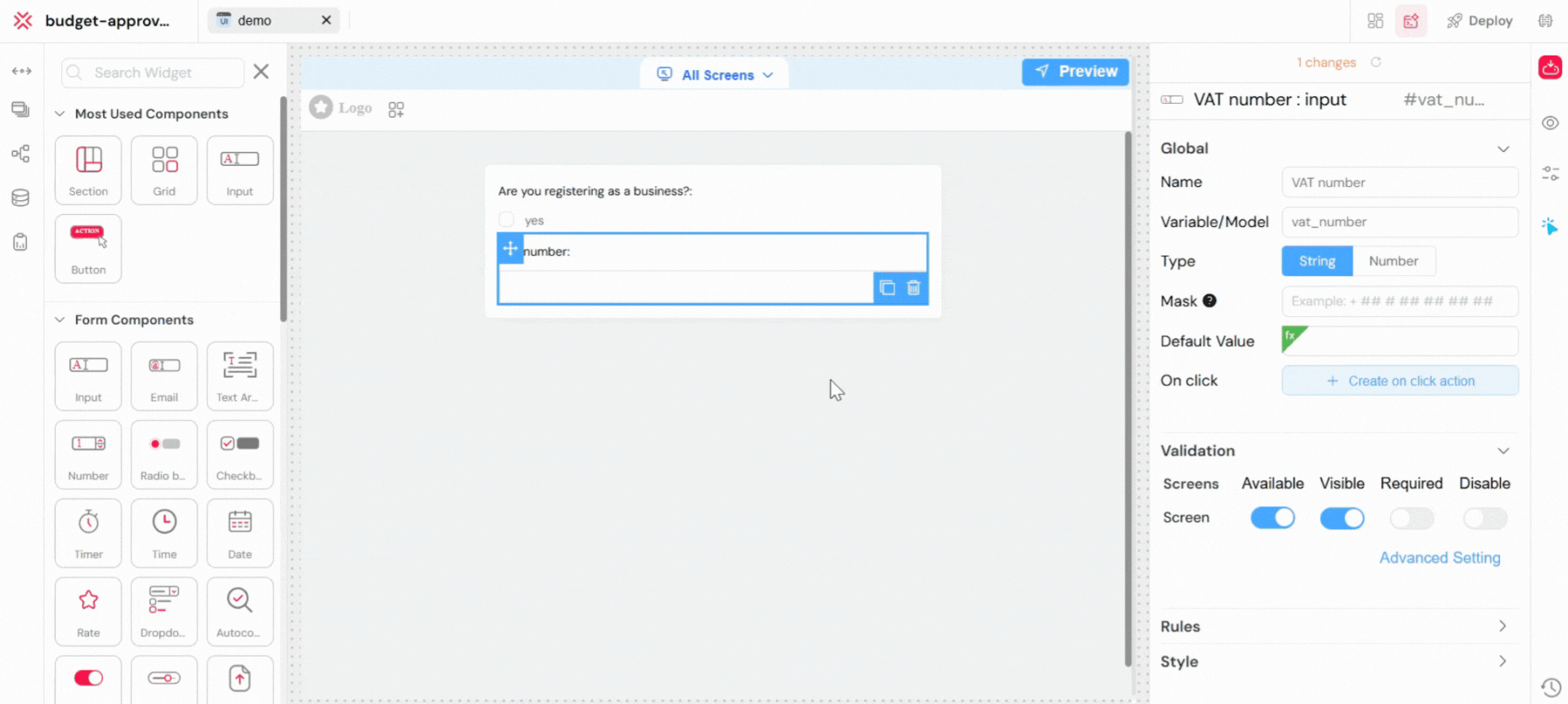Collapse the Most Used Components section
Viewport: 1568px width, 704px height.
[x=60, y=114]
